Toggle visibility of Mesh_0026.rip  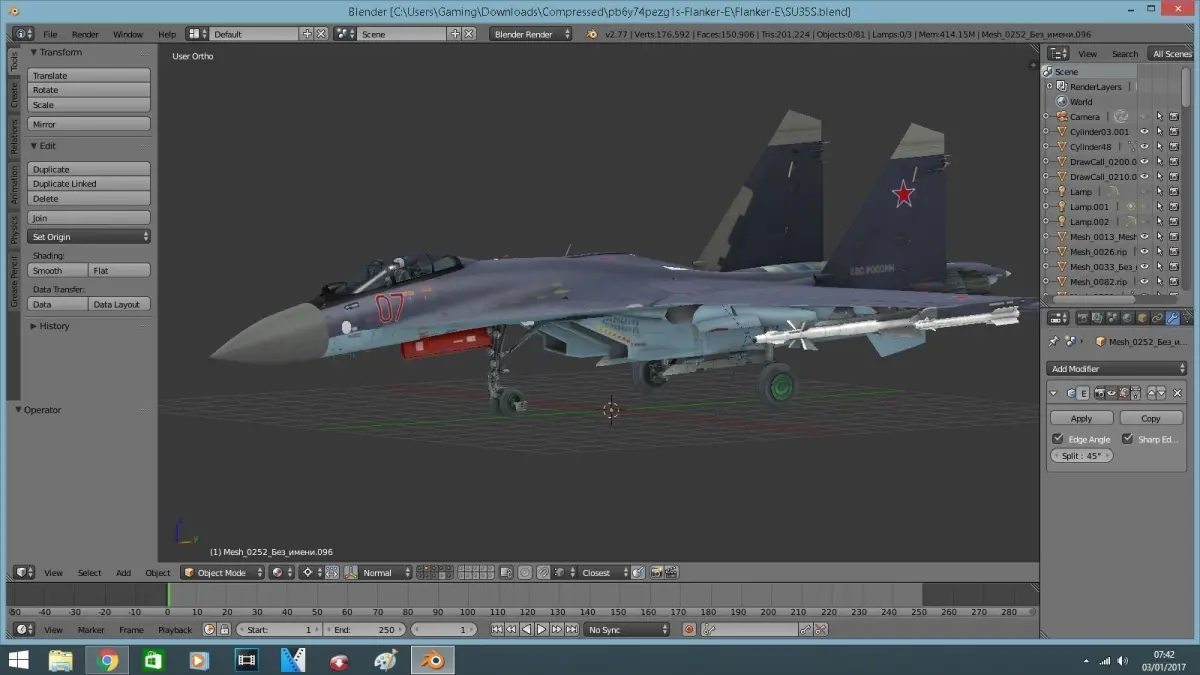click(x=1145, y=252)
